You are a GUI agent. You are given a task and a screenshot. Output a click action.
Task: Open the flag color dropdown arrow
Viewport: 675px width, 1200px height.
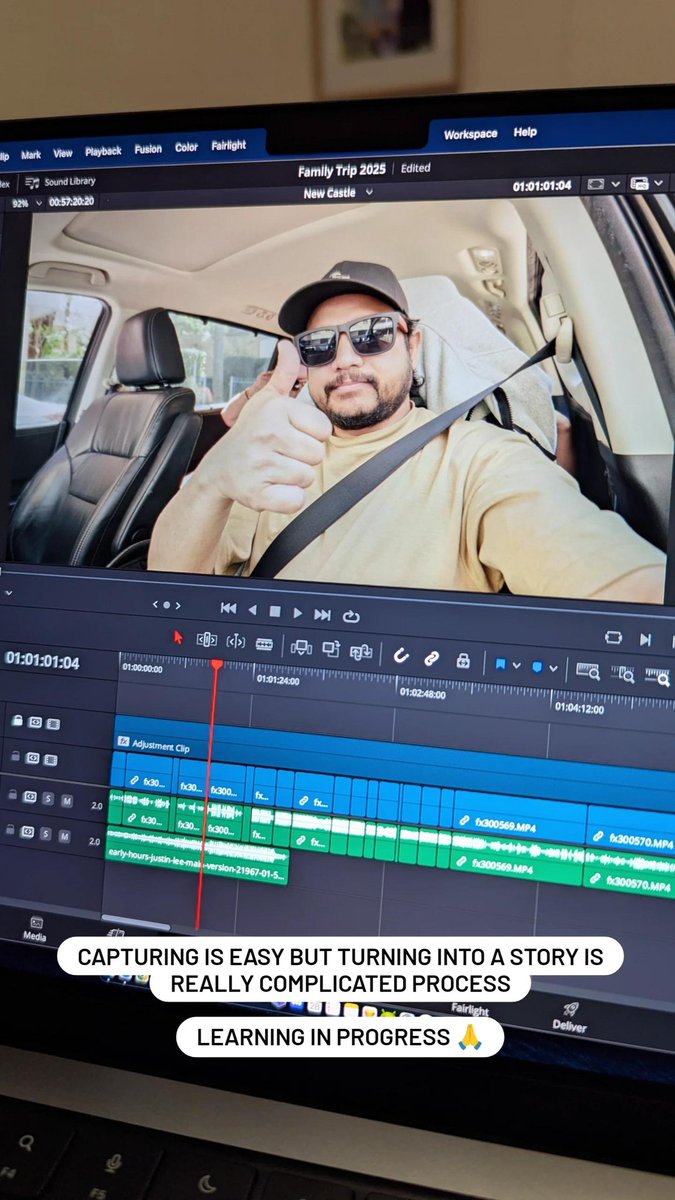point(517,666)
